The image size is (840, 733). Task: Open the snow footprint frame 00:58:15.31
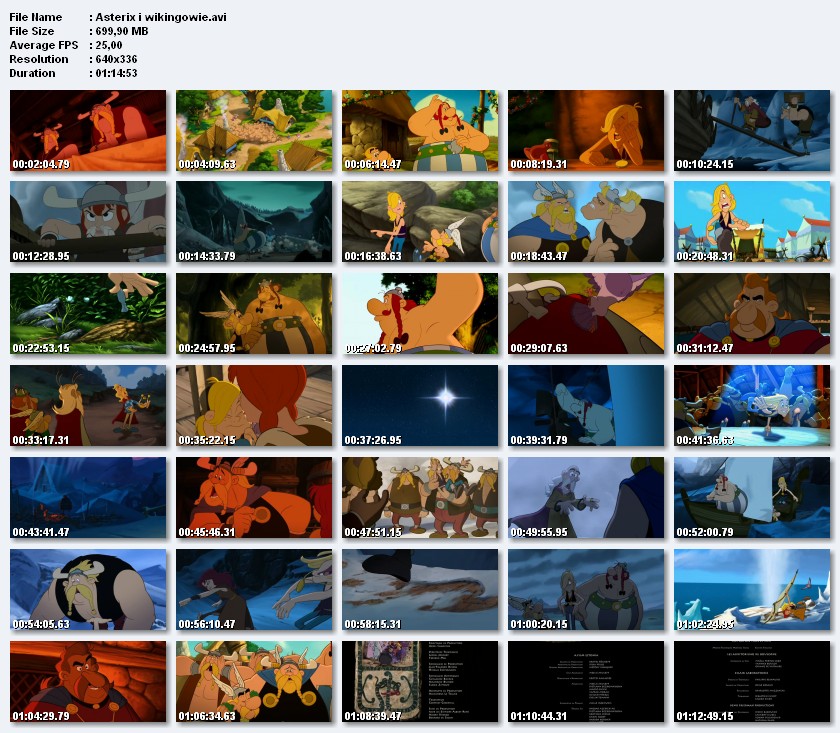click(x=420, y=589)
